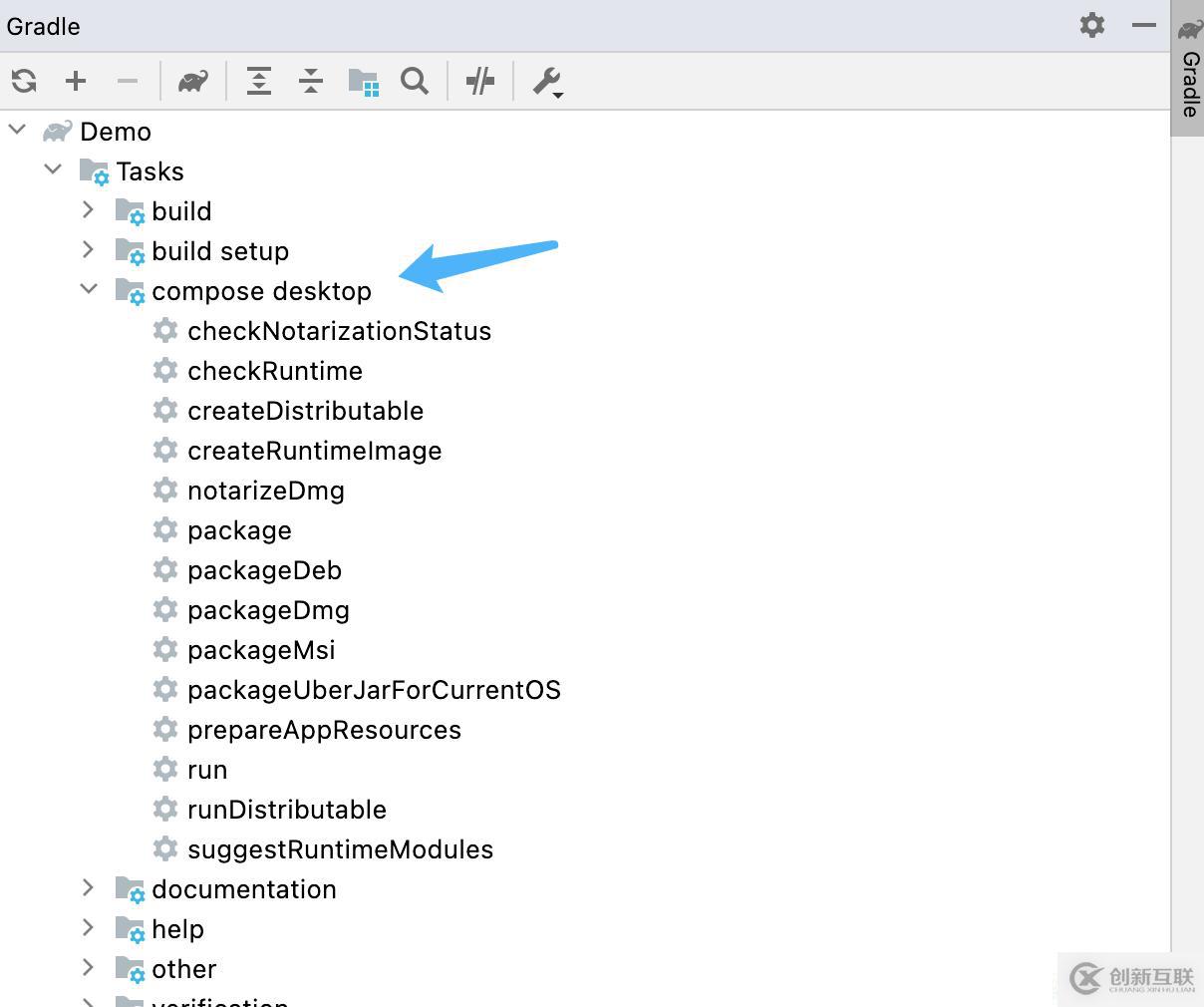
Task: Expand all tree nodes
Action: click(259, 81)
